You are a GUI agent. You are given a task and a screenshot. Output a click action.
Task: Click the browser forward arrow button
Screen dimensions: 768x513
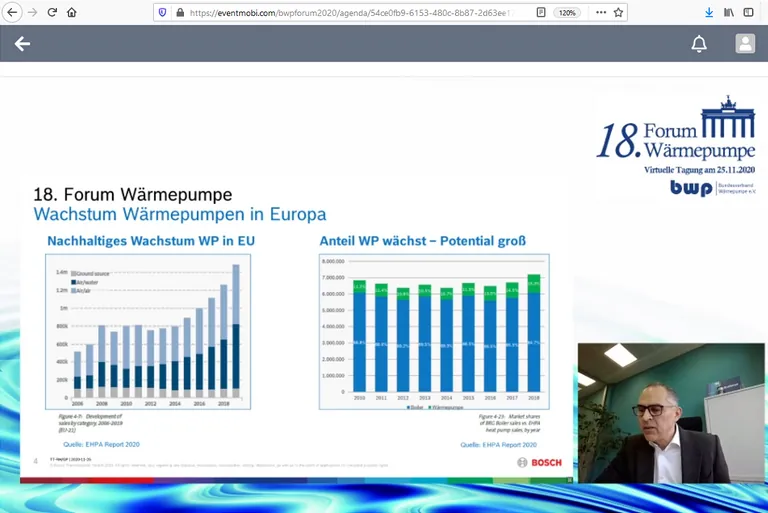[32, 13]
